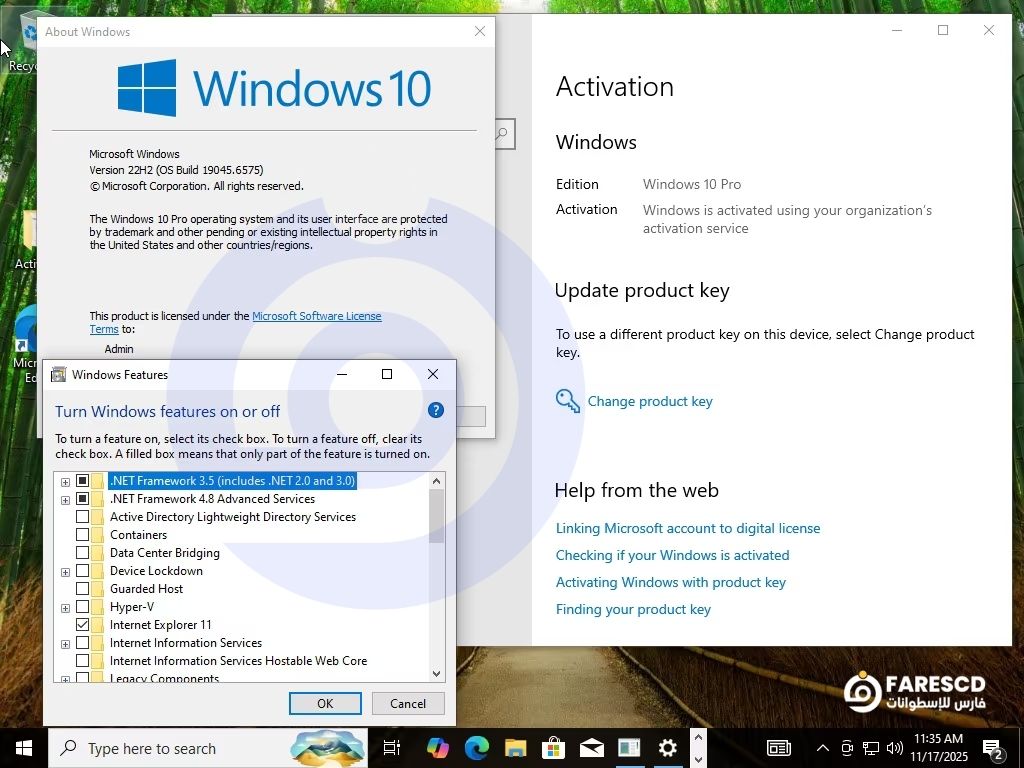Check the Guarded Host checkbox

click(x=83, y=589)
